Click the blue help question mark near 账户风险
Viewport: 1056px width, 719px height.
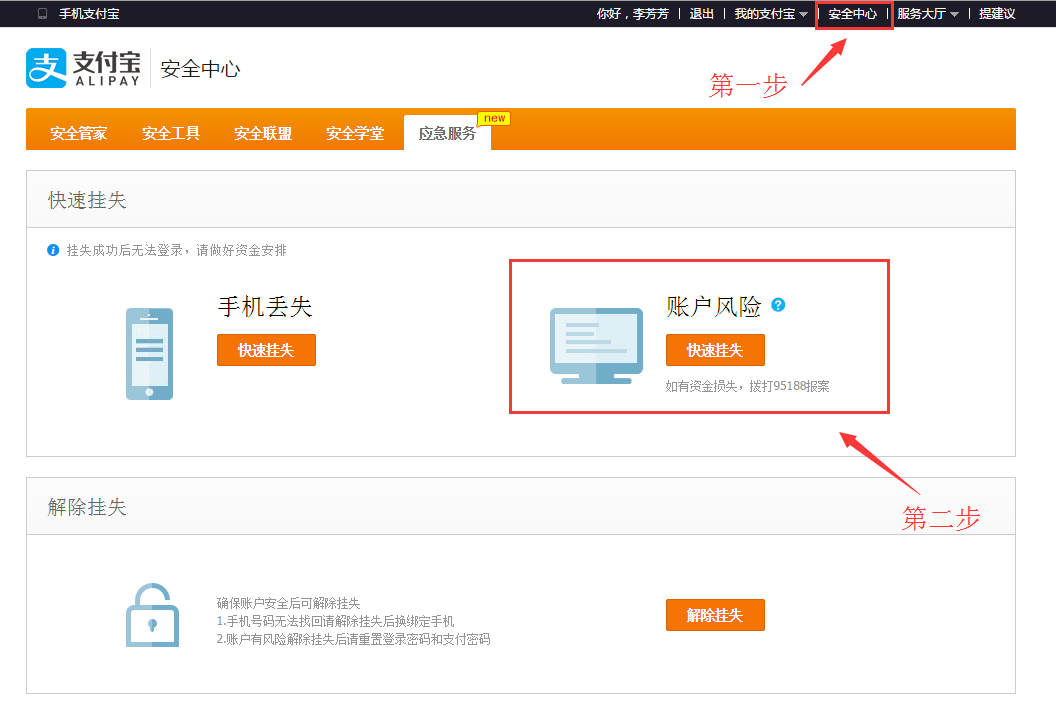click(778, 305)
